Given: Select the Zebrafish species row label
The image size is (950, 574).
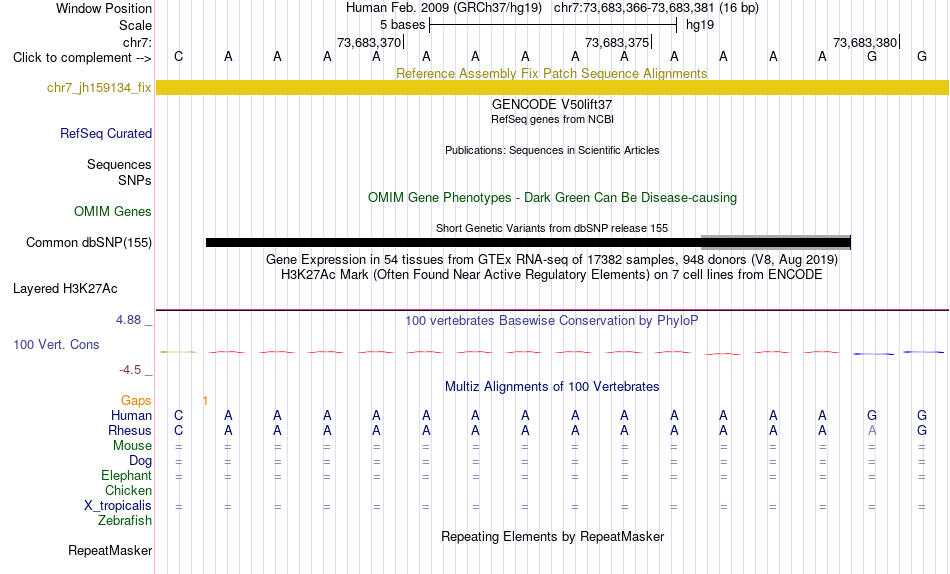Looking at the screenshot, I should click(x=125, y=520).
